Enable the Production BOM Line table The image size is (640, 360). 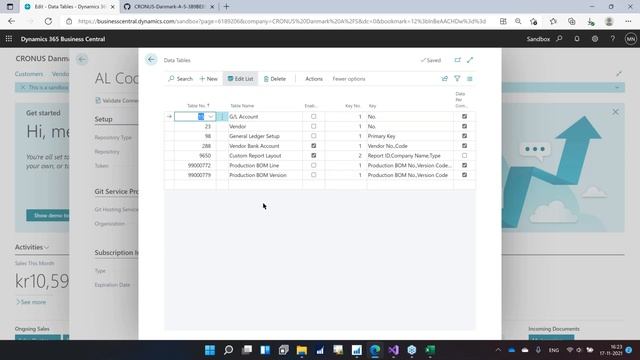point(313,165)
